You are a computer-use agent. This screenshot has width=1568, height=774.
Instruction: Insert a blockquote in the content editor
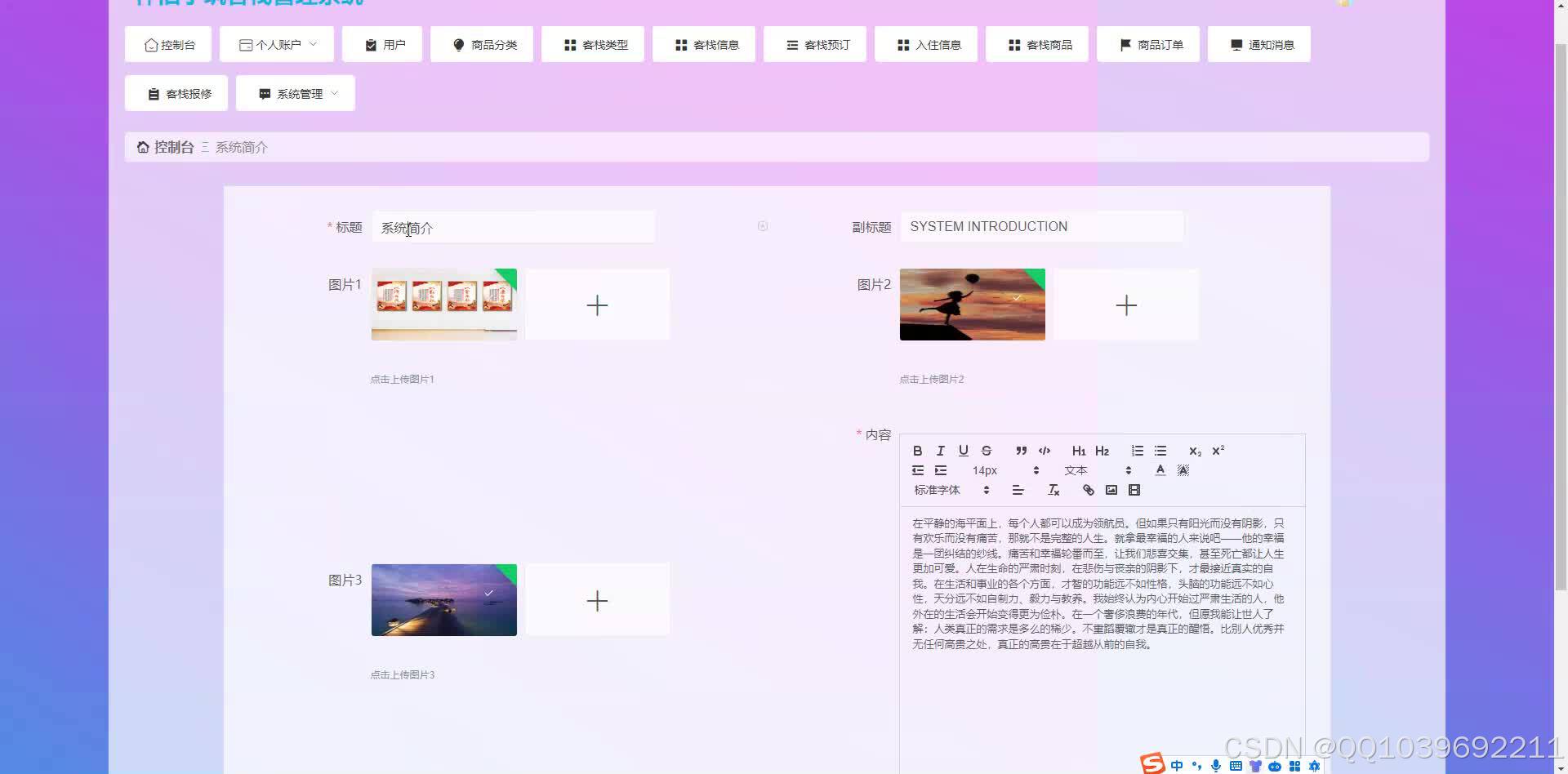[x=1021, y=450]
